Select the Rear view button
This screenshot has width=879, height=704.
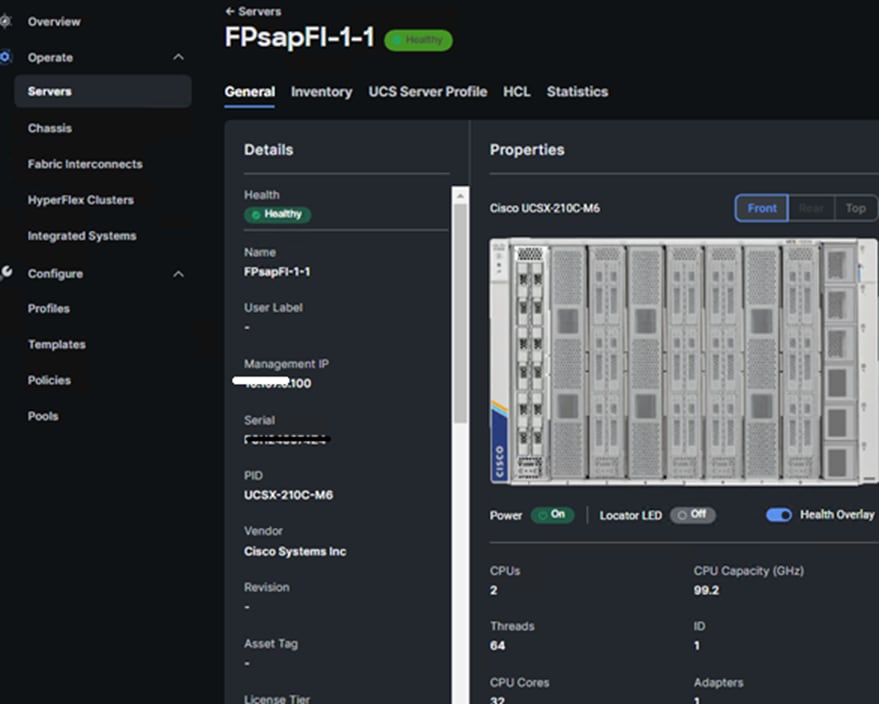(811, 209)
